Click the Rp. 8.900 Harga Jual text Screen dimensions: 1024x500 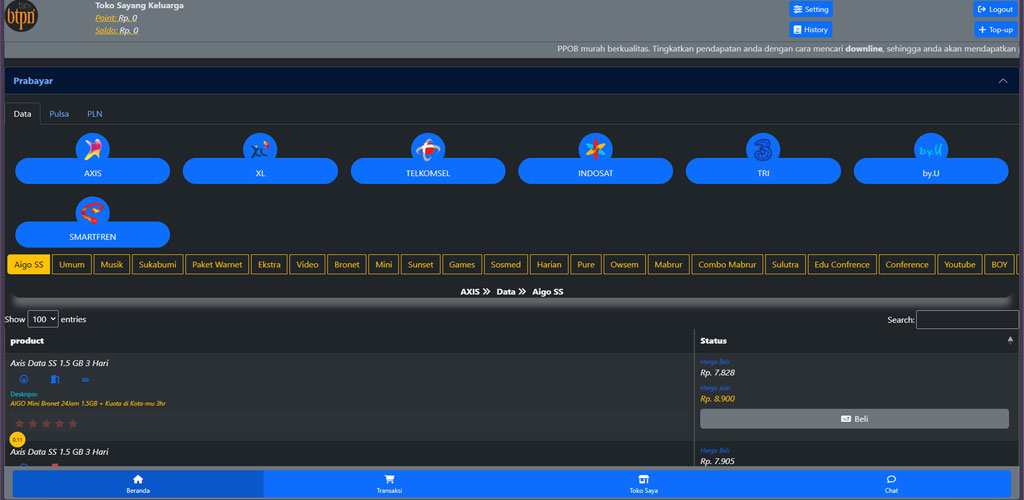pos(718,399)
